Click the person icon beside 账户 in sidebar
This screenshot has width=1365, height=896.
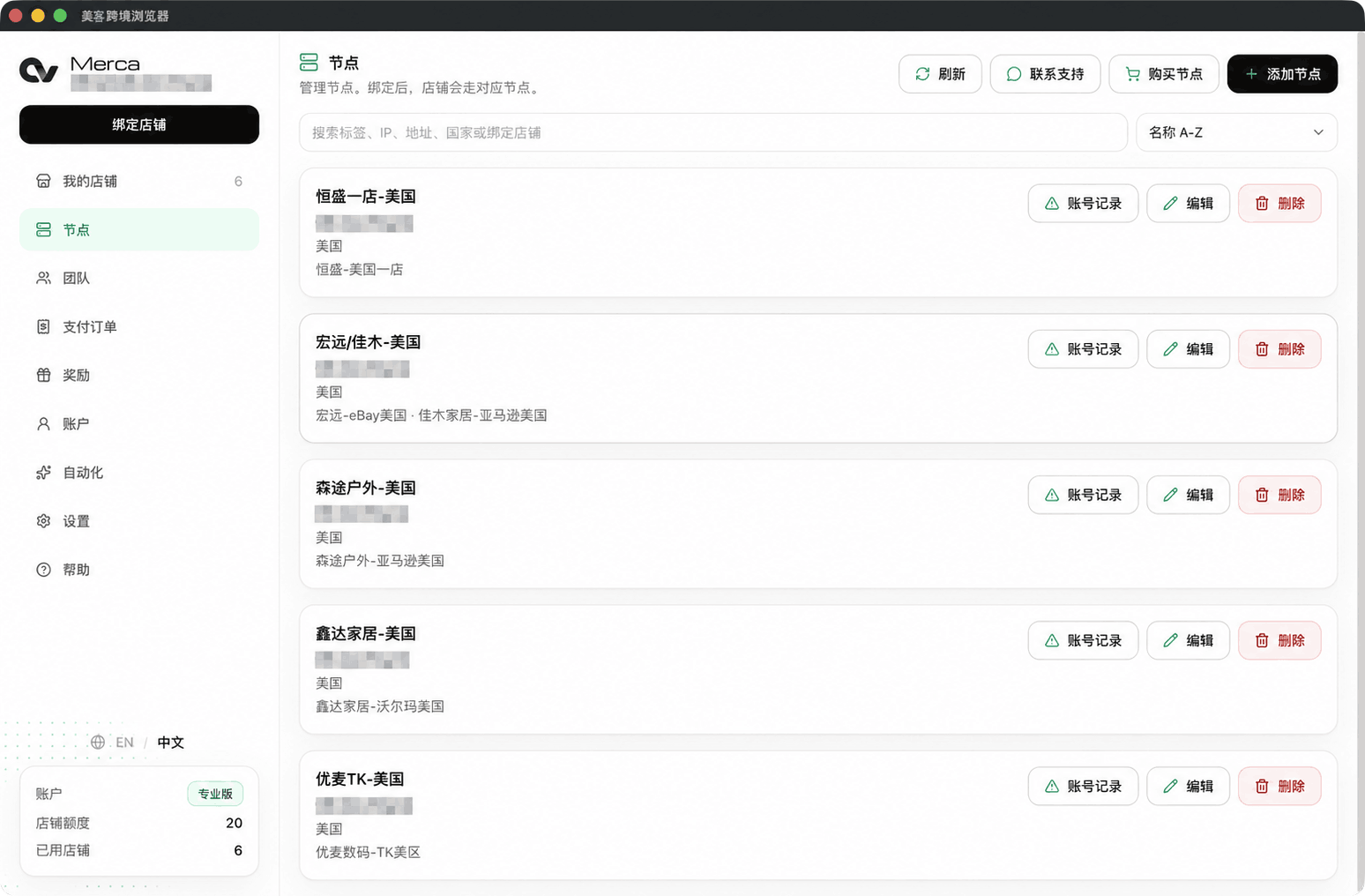(x=43, y=424)
